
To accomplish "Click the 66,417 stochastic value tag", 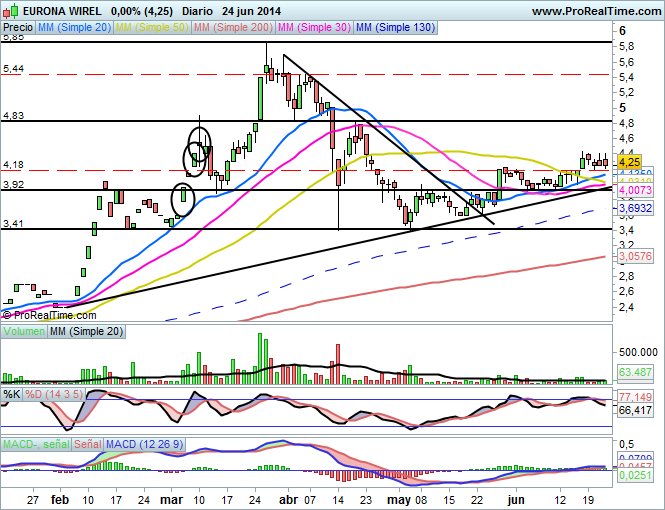I will point(635,410).
